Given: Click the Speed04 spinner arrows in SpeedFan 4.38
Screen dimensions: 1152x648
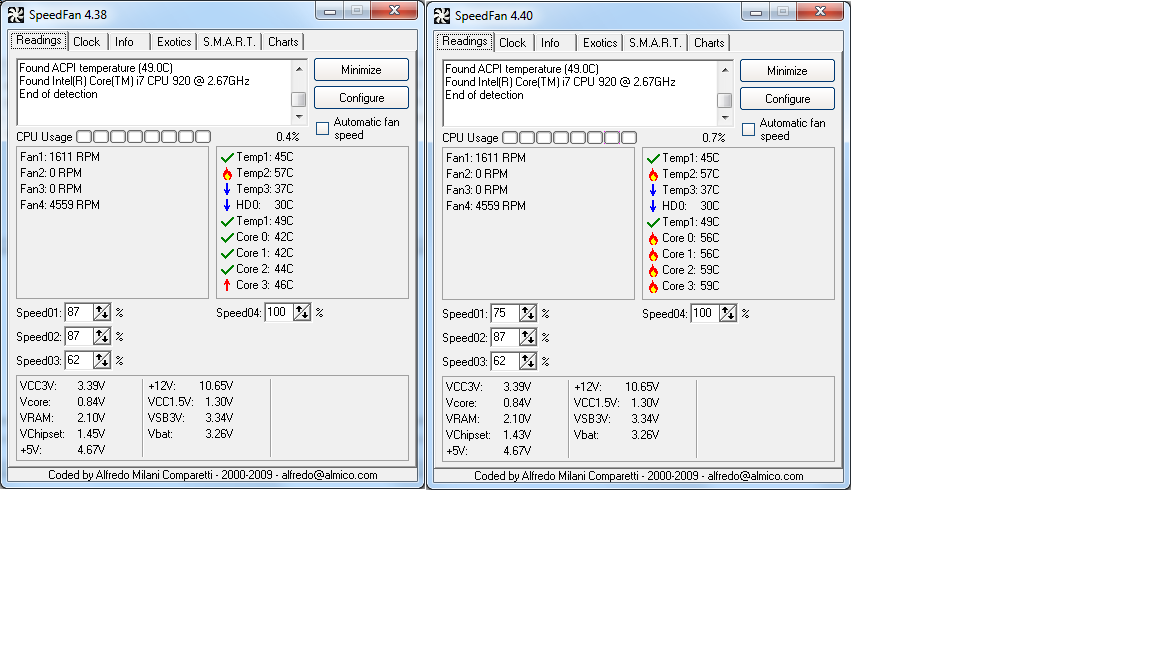Looking at the screenshot, I should coord(302,312).
